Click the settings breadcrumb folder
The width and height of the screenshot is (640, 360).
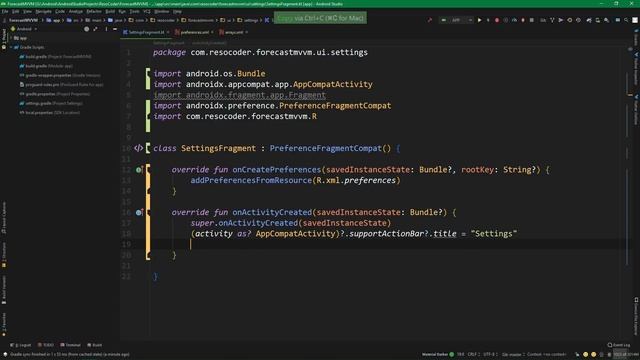[x=248, y=20]
